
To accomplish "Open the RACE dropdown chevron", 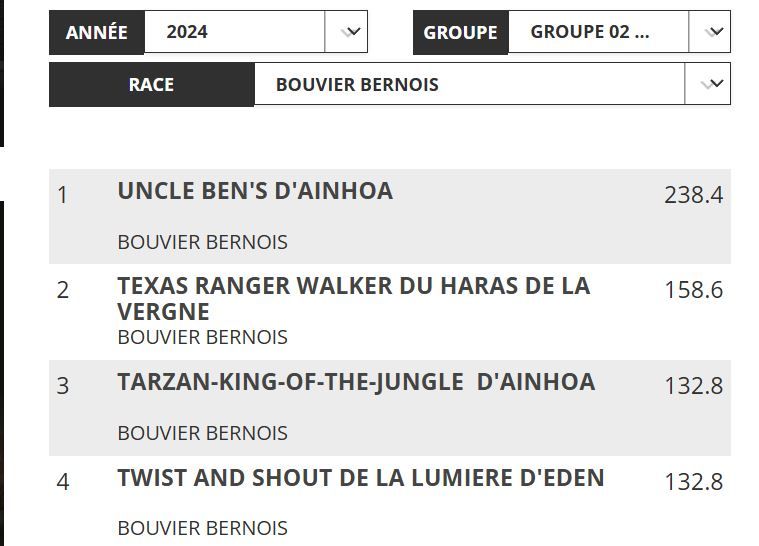I will coord(708,84).
